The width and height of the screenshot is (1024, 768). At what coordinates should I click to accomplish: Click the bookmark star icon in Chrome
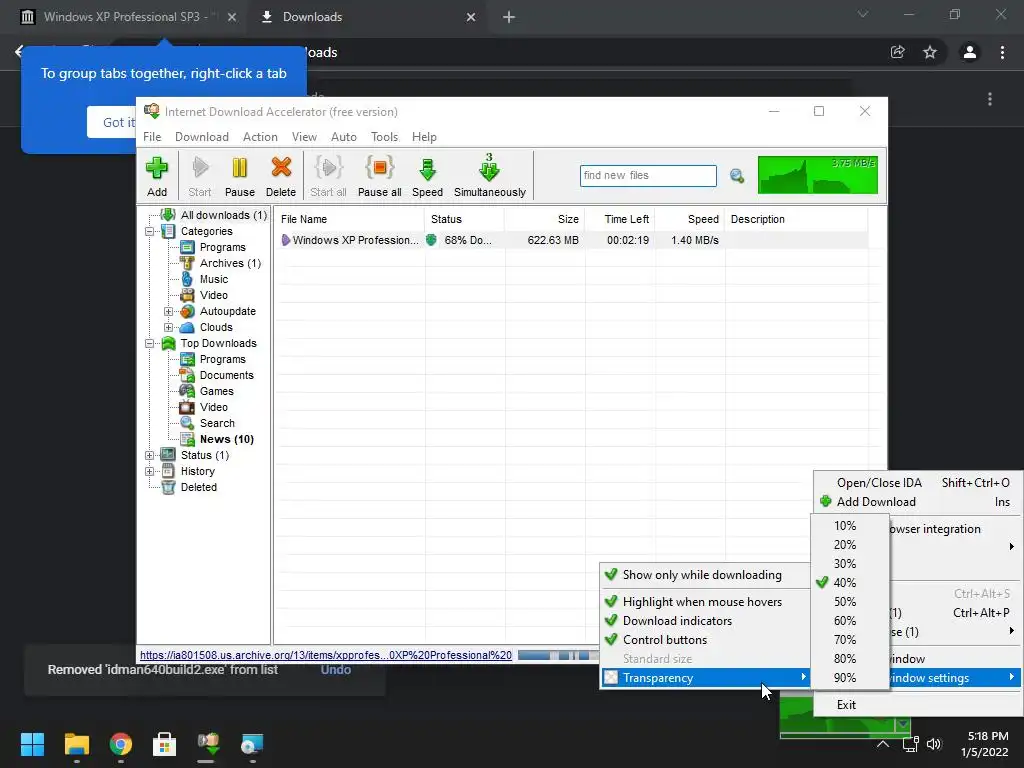[930, 52]
